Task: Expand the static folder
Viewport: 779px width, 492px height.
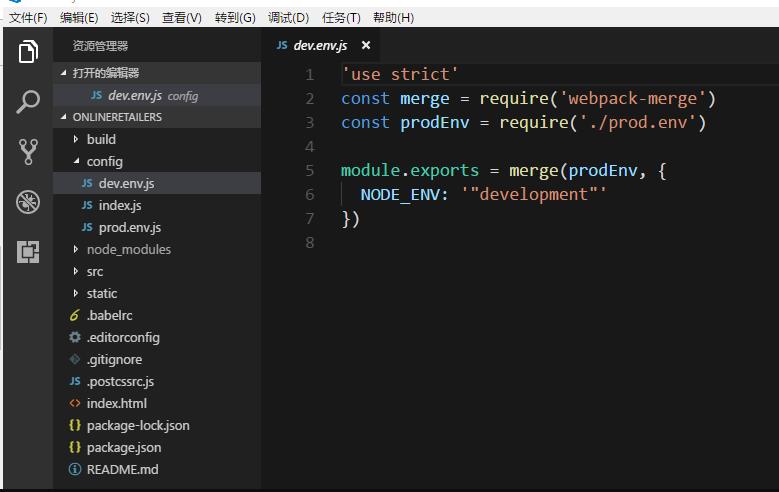Action: coord(76,293)
